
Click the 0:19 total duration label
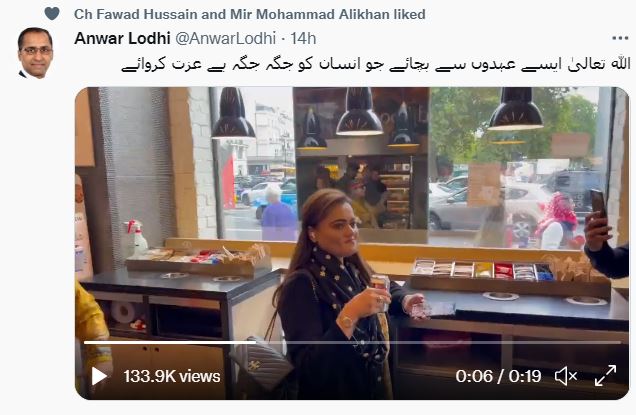(x=525, y=376)
